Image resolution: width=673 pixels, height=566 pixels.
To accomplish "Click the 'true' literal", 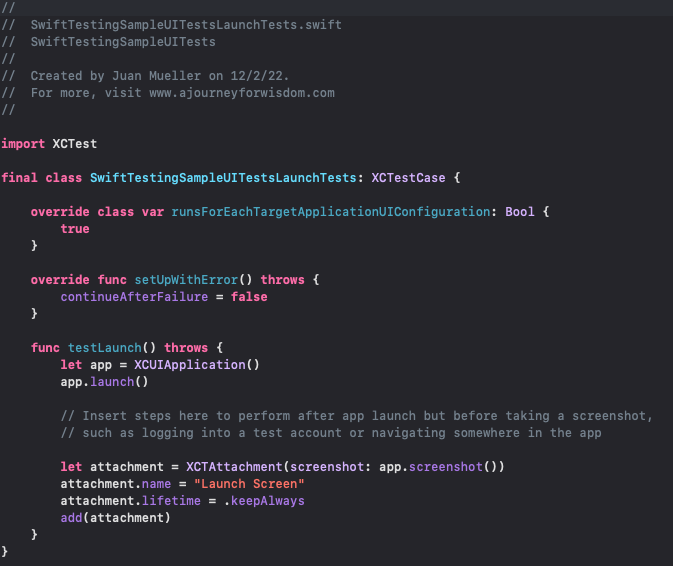I will click(x=75, y=229).
